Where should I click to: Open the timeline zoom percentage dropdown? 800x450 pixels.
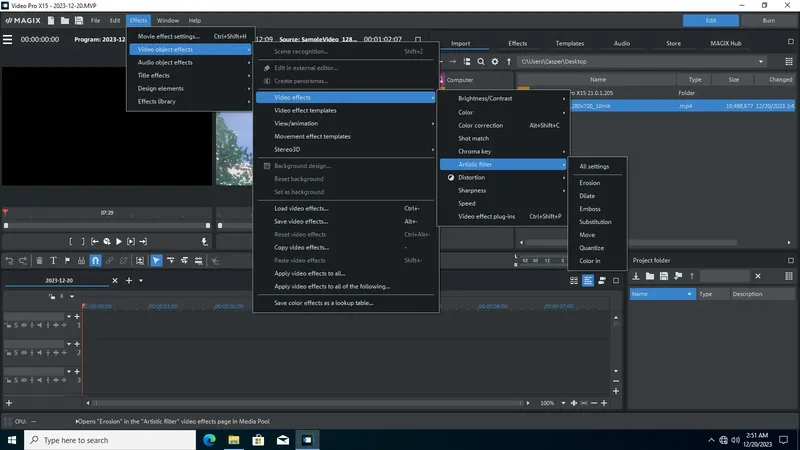(561, 403)
